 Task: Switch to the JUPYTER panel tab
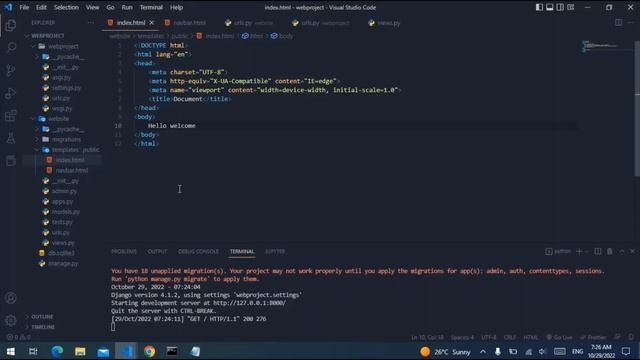(275, 251)
